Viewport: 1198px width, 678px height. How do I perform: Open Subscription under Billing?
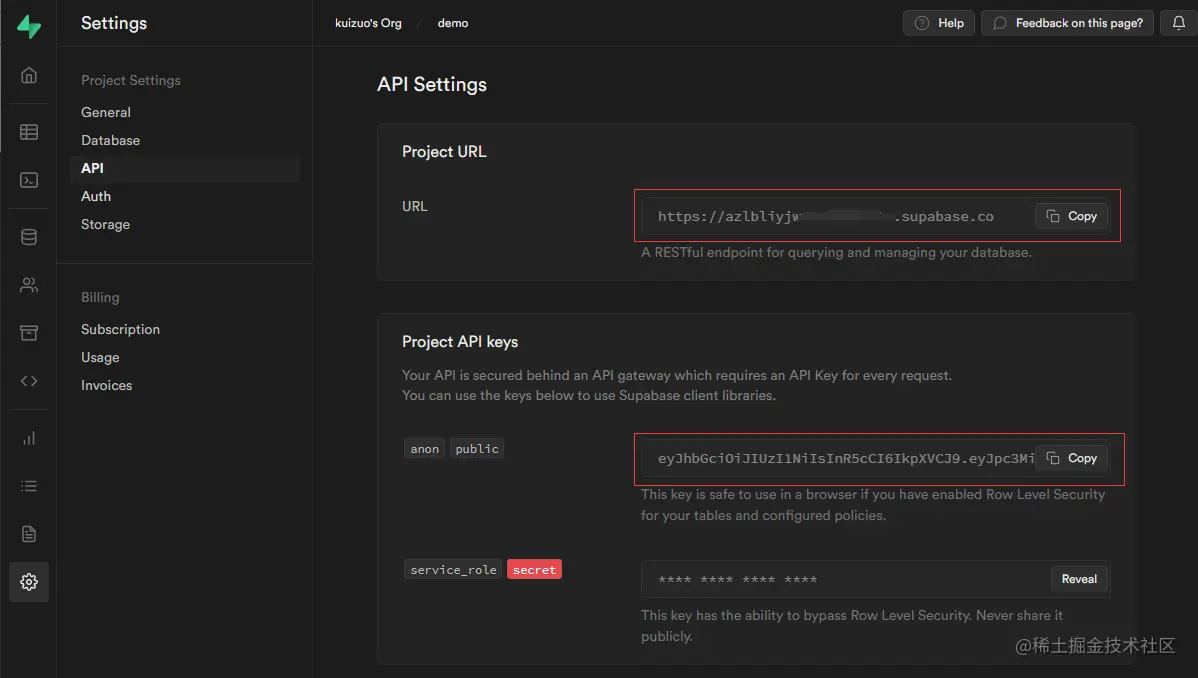pyautogui.click(x=120, y=329)
